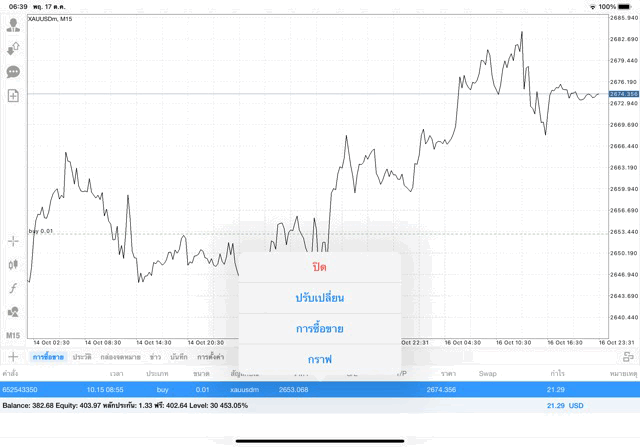Tap the new order document-plus icon

click(13, 96)
